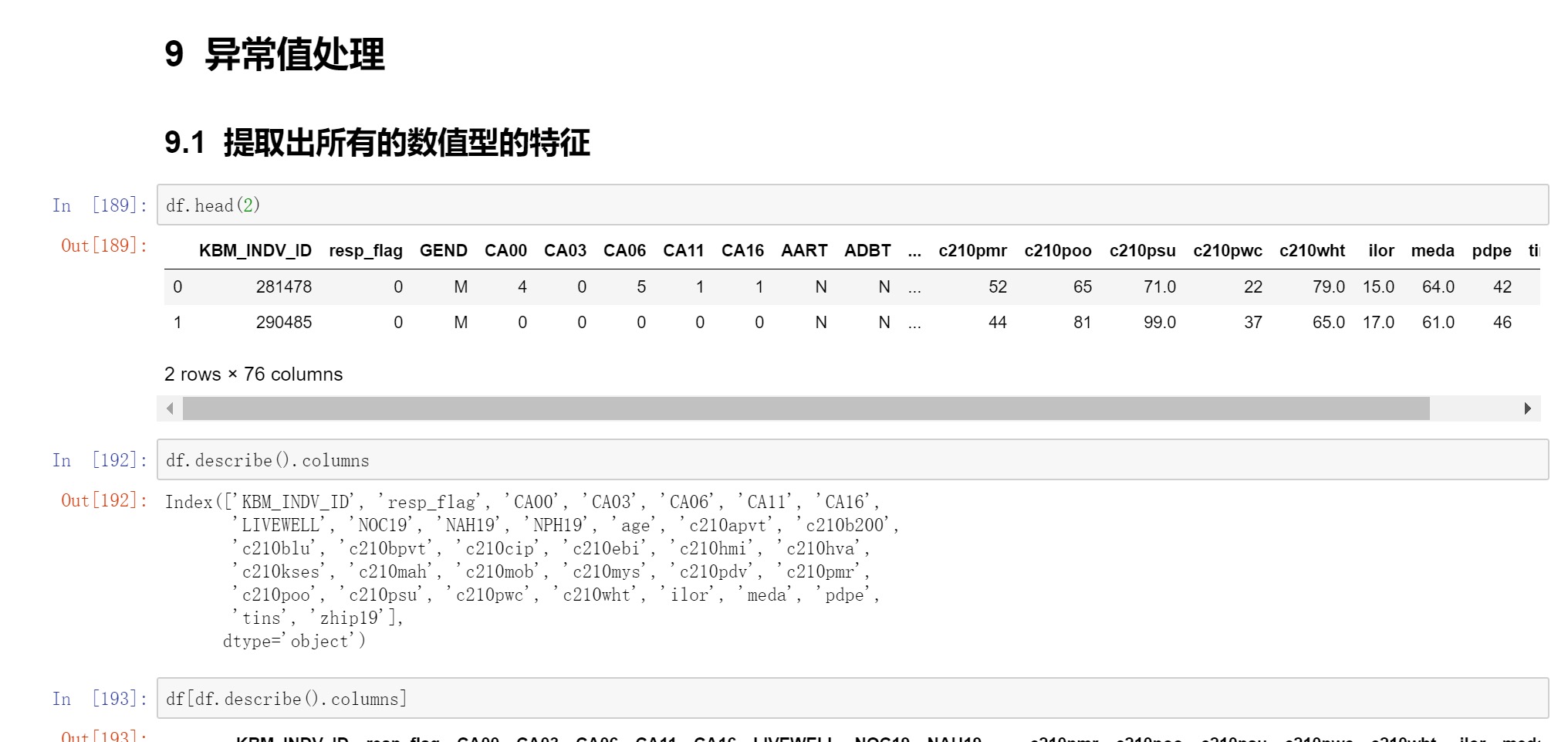Click the pdpe column header
Screen dimensions: 1568x742
(x=1492, y=251)
